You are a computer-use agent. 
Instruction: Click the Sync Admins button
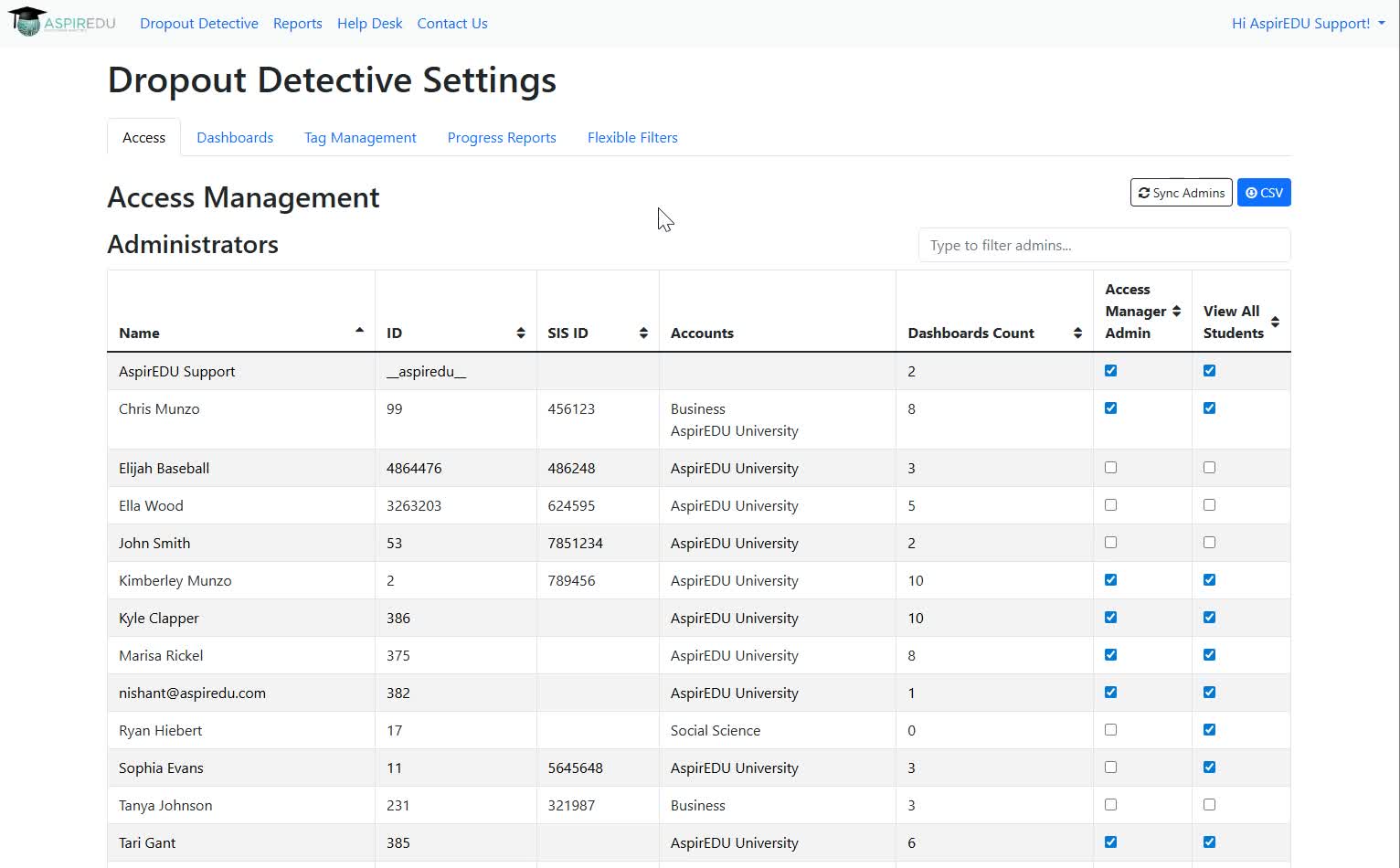click(x=1181, y=193)
